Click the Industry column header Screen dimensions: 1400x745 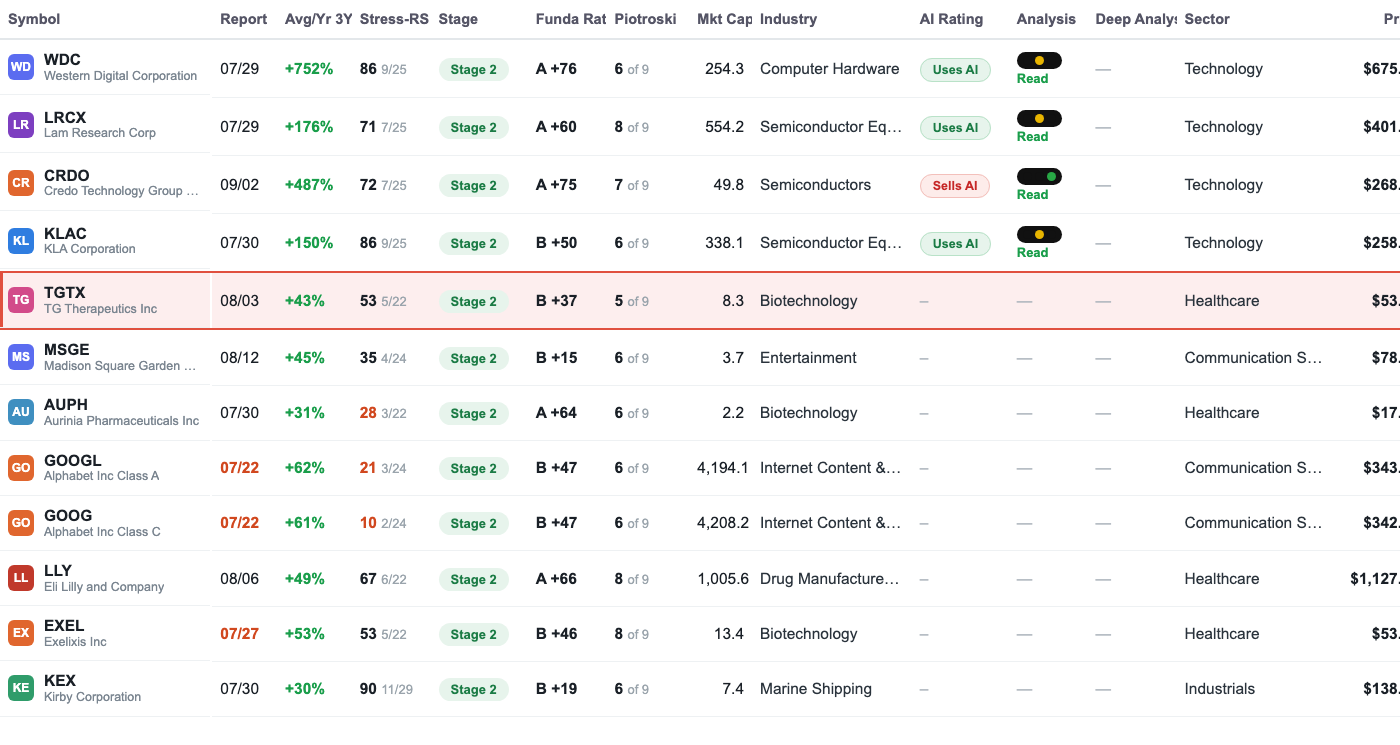(x=788, y=19)
